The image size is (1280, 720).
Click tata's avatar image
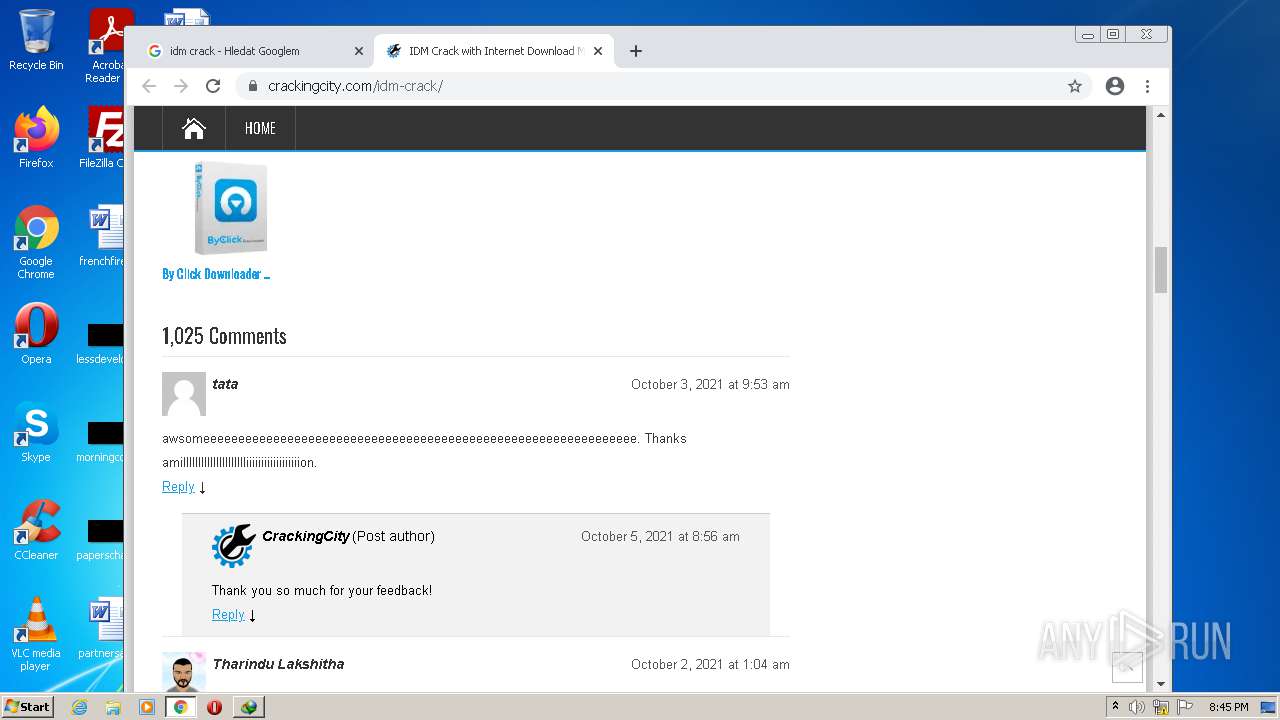184,394
